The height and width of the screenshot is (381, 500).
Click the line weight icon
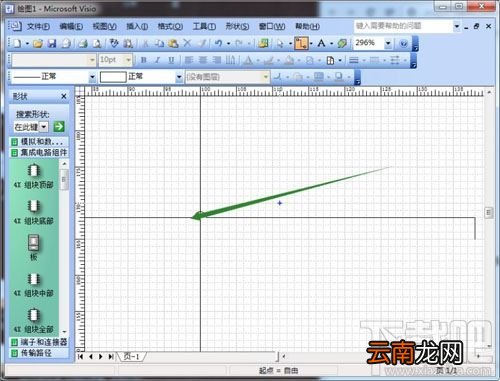[x=354, y=60]
